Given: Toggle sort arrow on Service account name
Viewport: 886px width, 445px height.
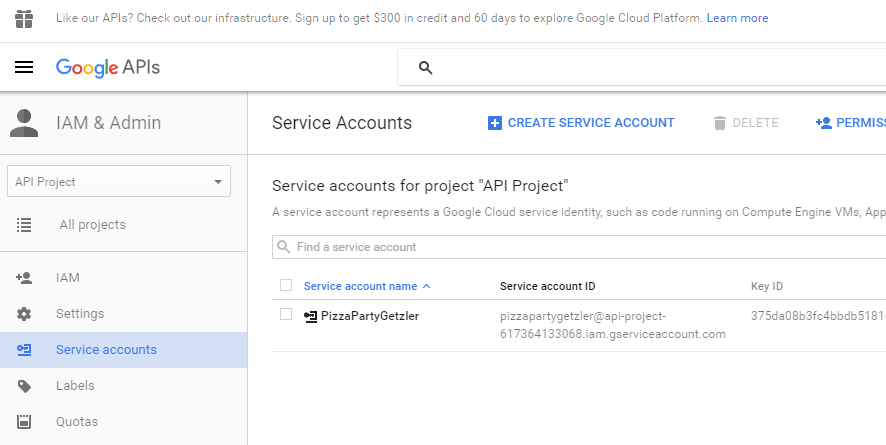Looking at the screenshot, I should pos(427,286).
